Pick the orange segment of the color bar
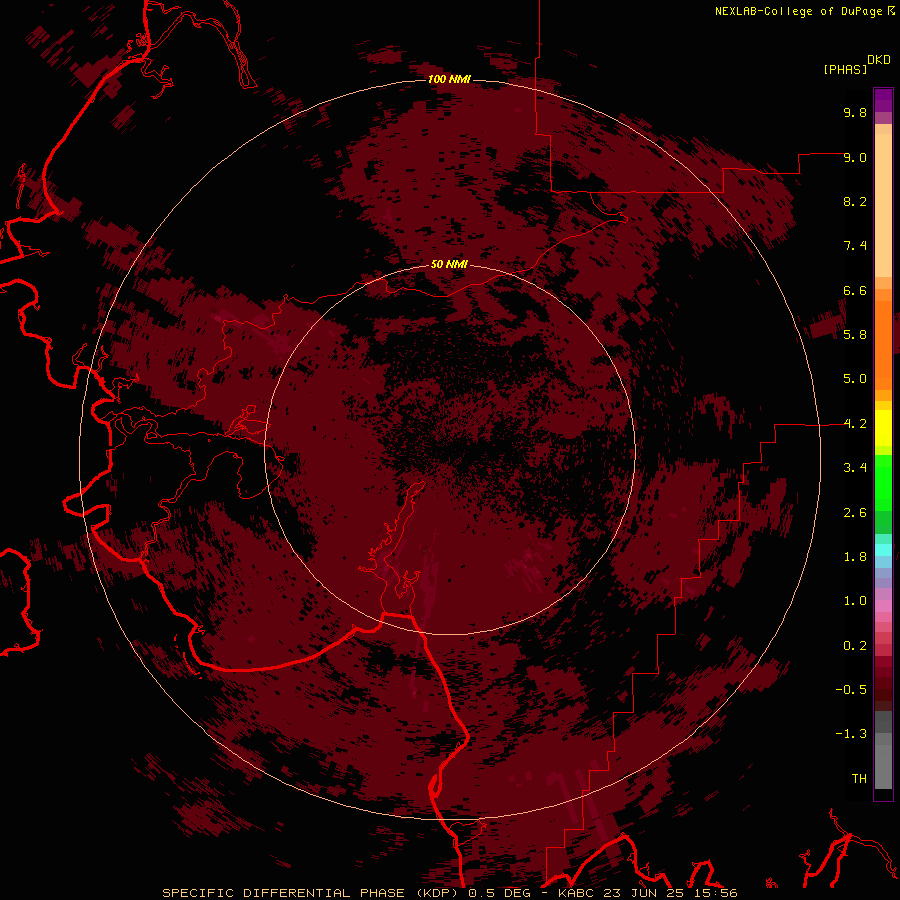Image resolution: width=900 pixels, height=900 pixels. point(883,345)
